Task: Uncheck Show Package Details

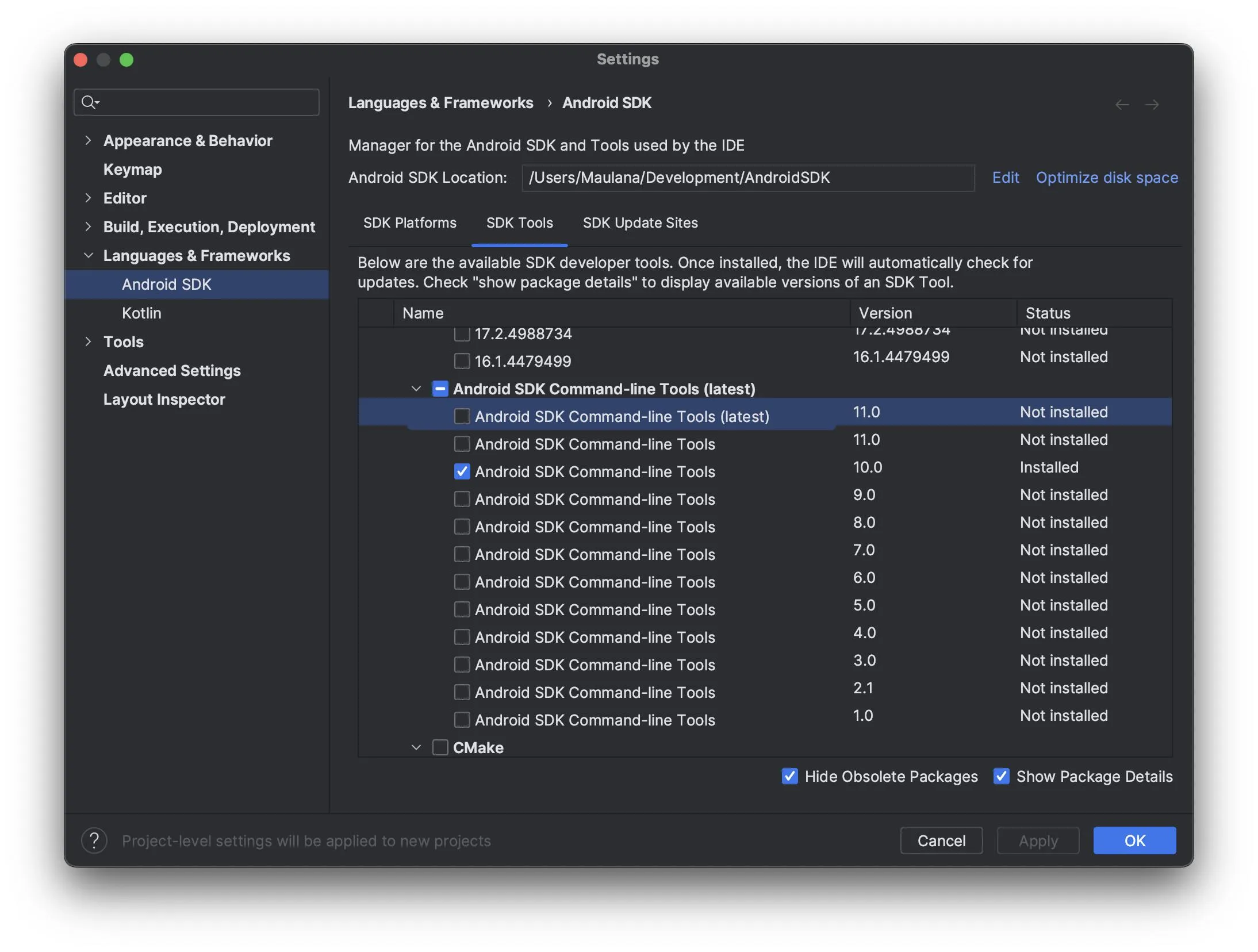Action: coord(1001,776)
